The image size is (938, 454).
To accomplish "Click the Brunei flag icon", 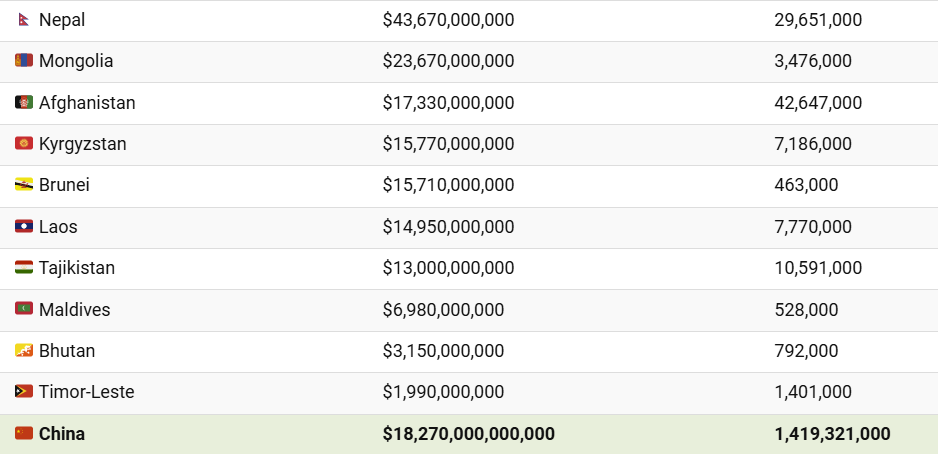I will click(x=24, y=185).
